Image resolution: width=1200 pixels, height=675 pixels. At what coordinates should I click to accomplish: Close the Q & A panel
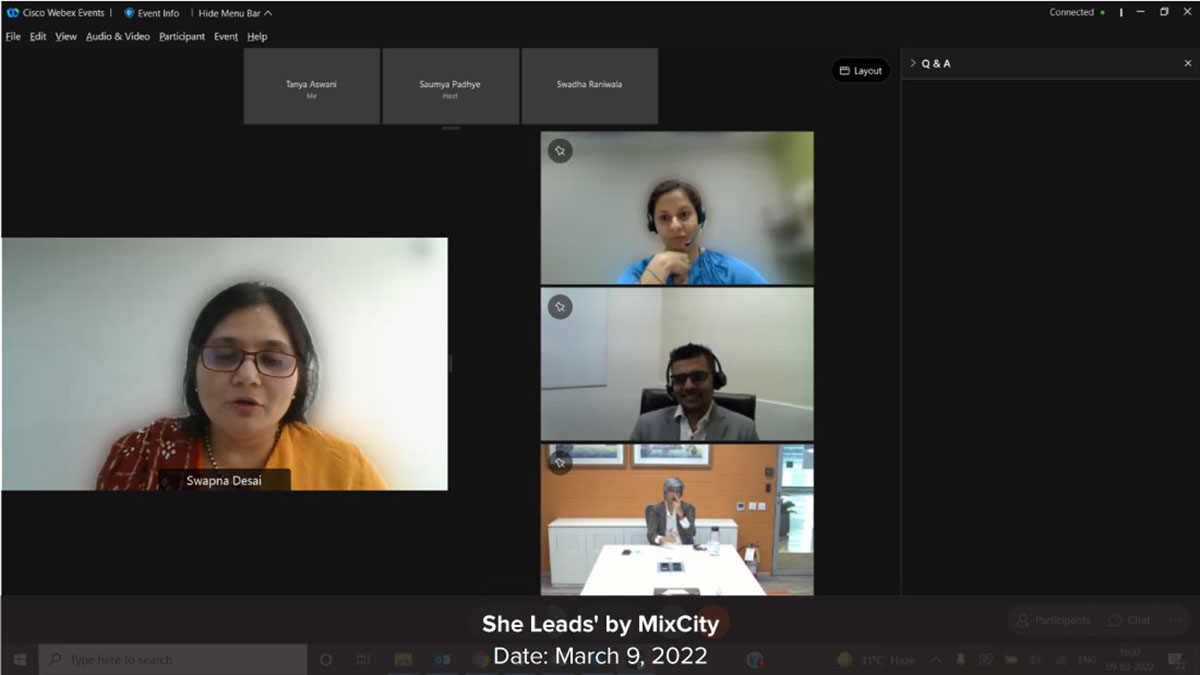pyautogui.click(x=1188, y=63)
